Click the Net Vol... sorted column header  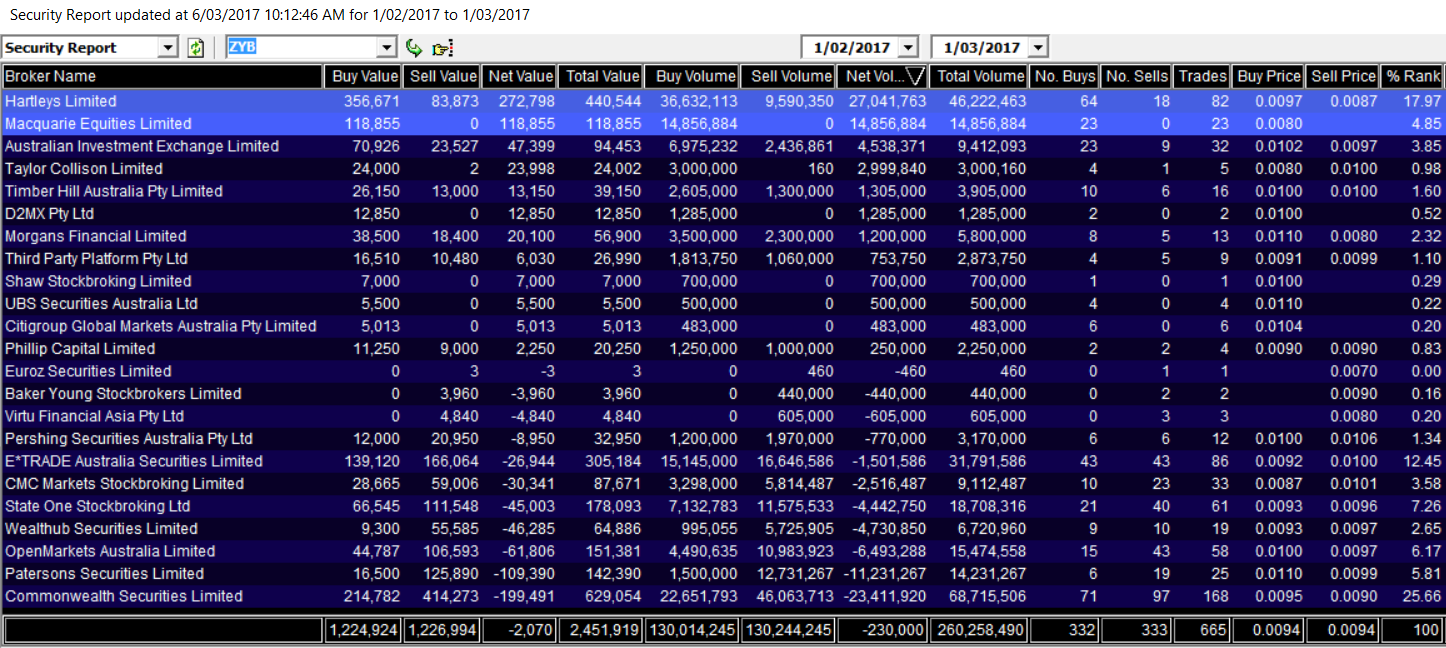tap(883, 76)
